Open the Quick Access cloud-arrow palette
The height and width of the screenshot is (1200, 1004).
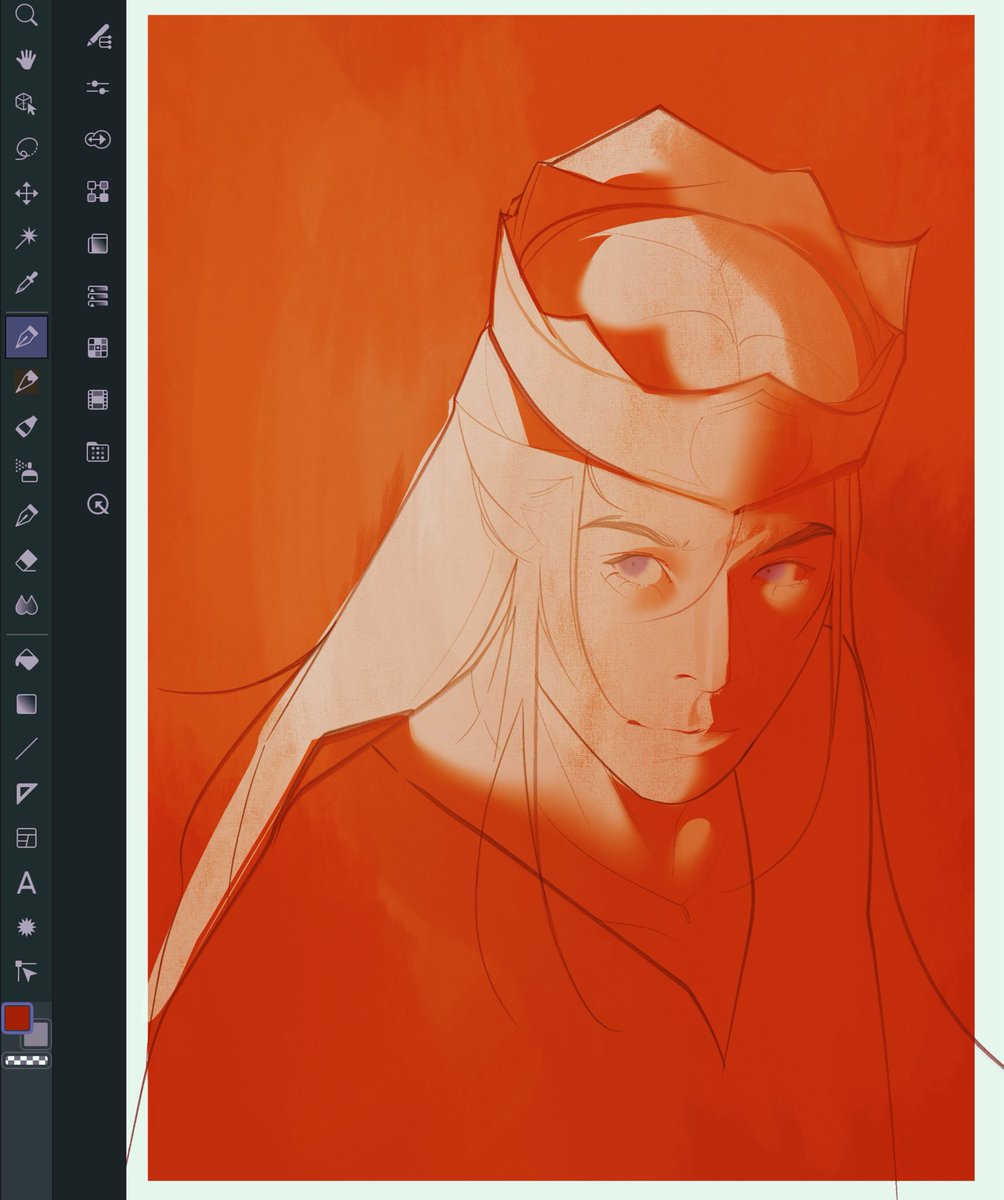click(x=98, y=140)
